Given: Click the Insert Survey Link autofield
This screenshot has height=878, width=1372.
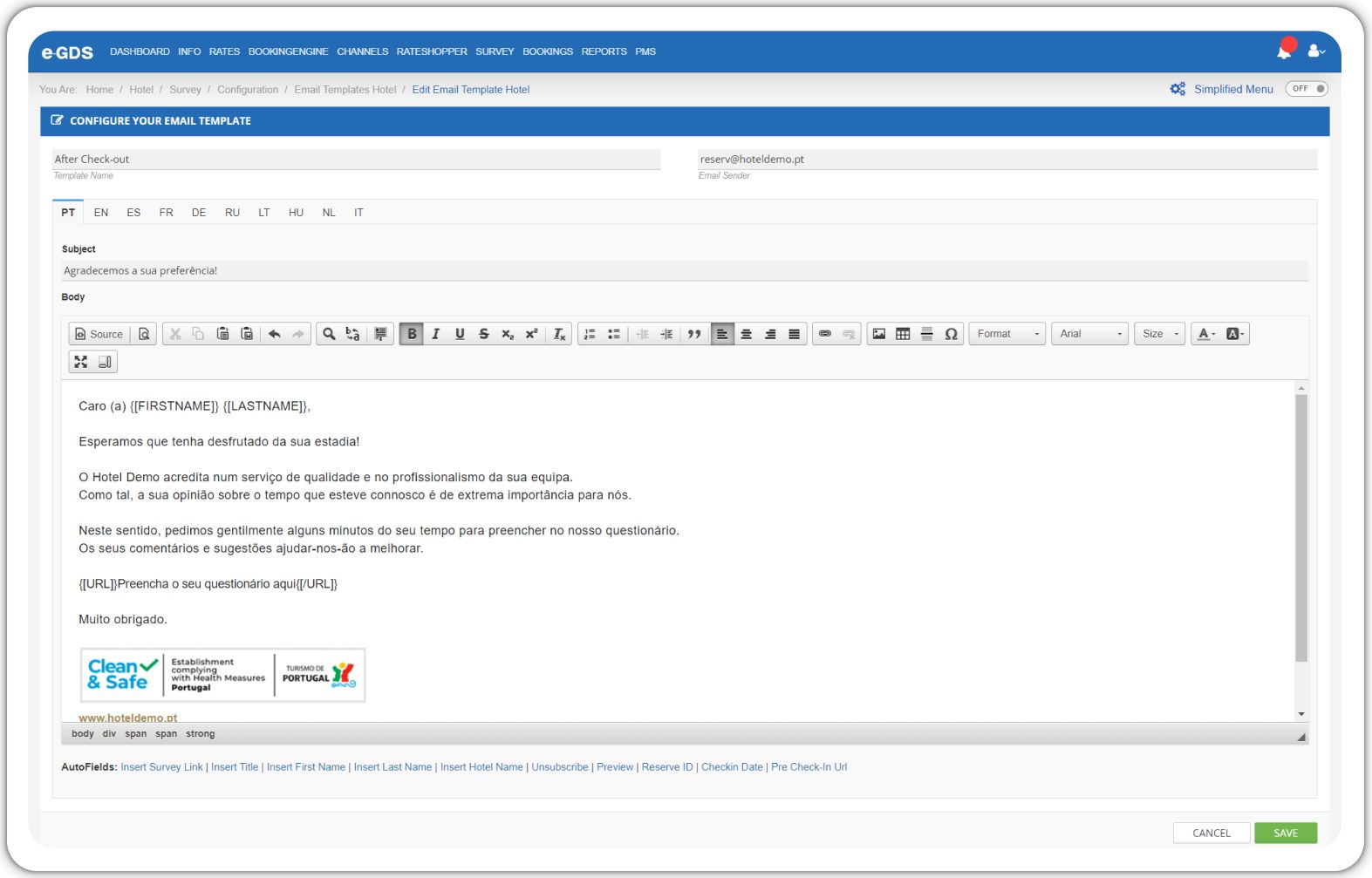Looking at the screenshot, I should (161, 767).
